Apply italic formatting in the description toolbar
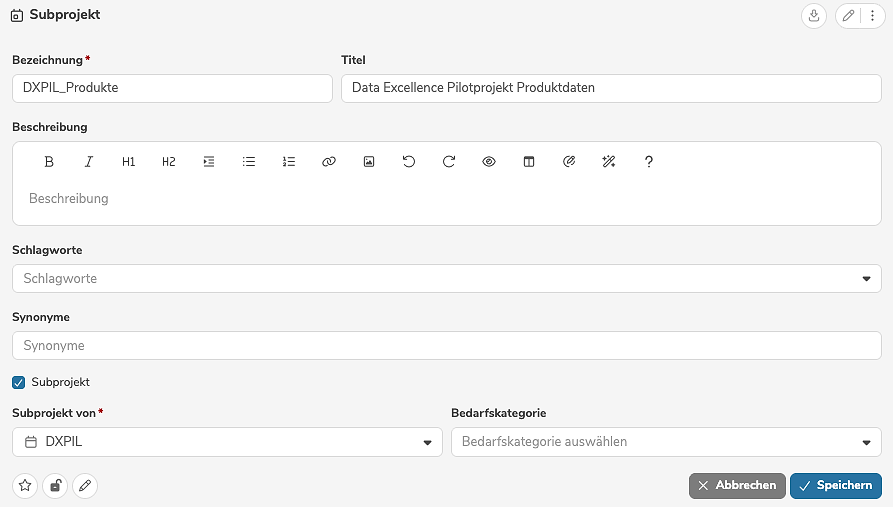The height and width of the screenshot is (507, 893). coord(89,161)
